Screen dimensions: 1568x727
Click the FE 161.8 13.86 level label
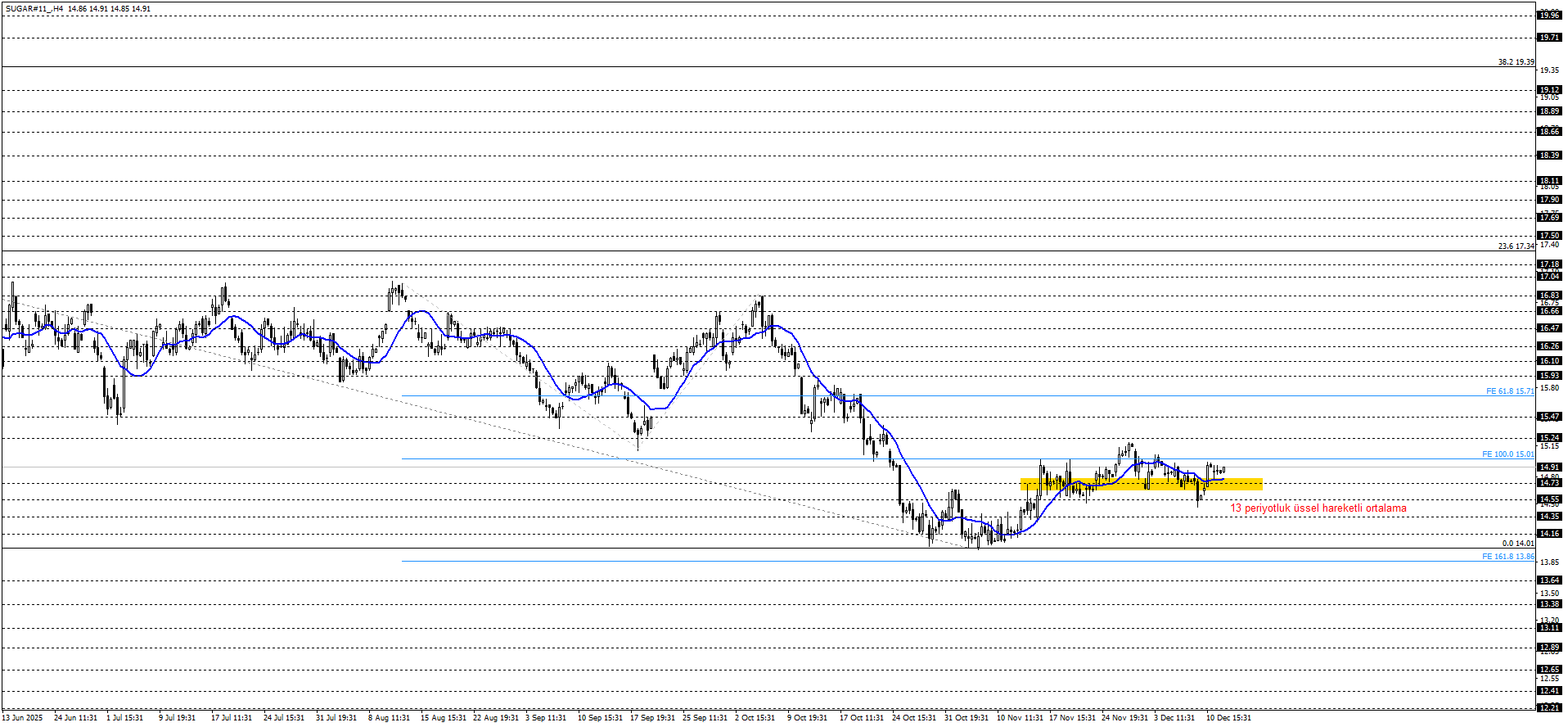tap(1507, 557)
